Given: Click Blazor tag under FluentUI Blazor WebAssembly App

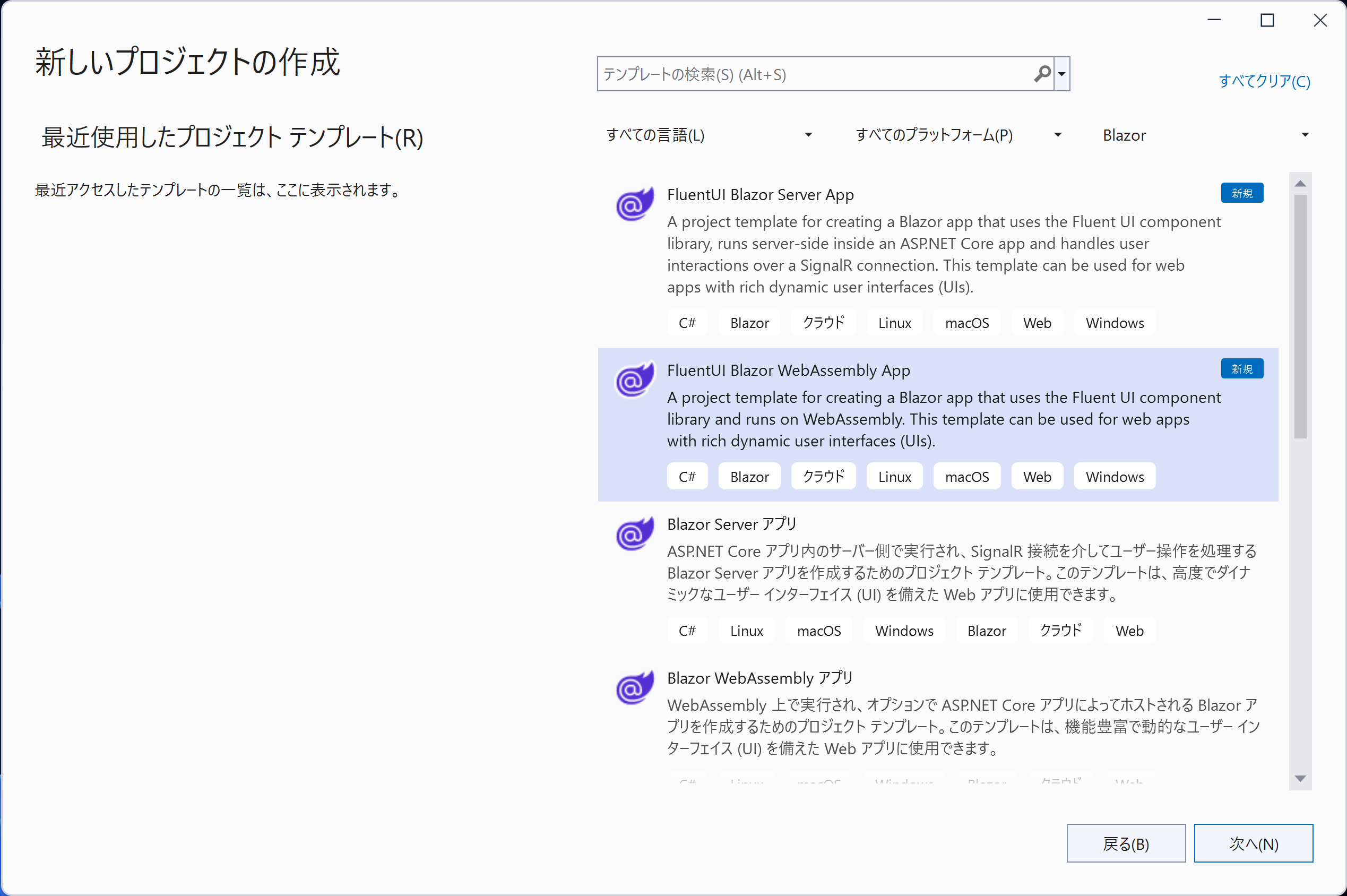Looking at the screenshot, I should [749, 477].
